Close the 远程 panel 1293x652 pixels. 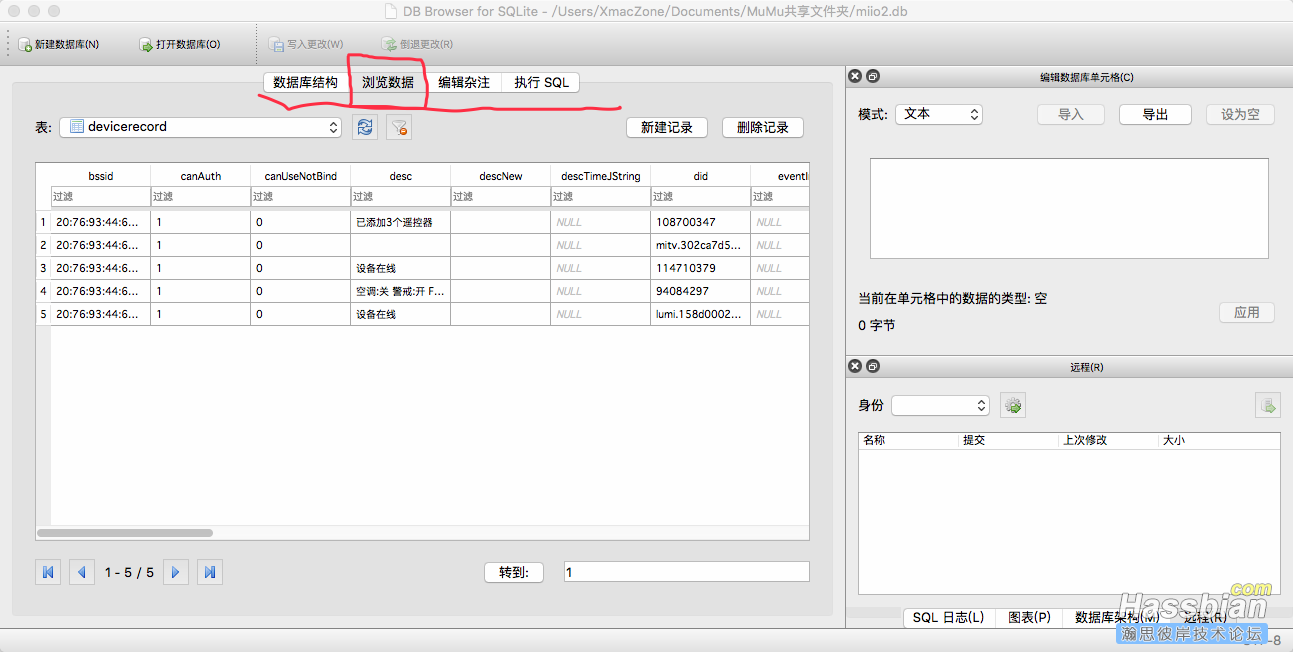[855, 367]
